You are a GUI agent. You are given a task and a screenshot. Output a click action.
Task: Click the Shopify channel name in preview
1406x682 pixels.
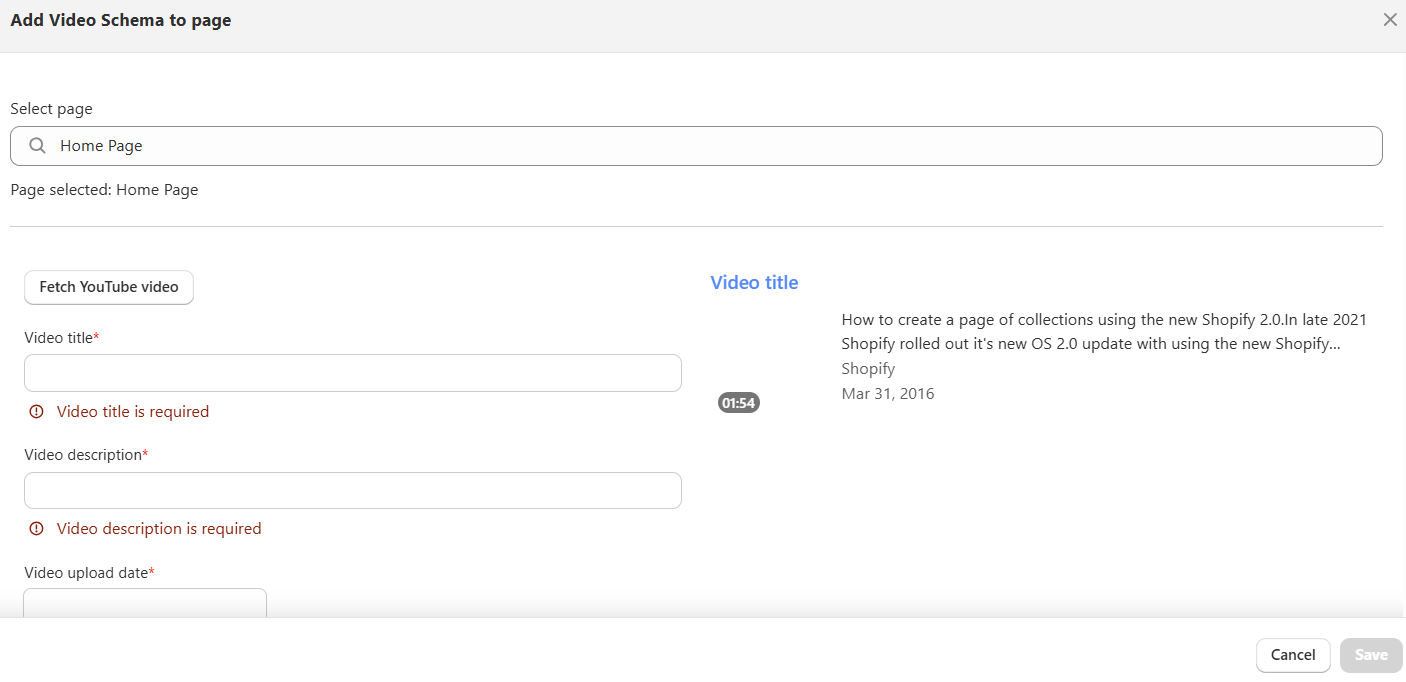tap(868, 368)
